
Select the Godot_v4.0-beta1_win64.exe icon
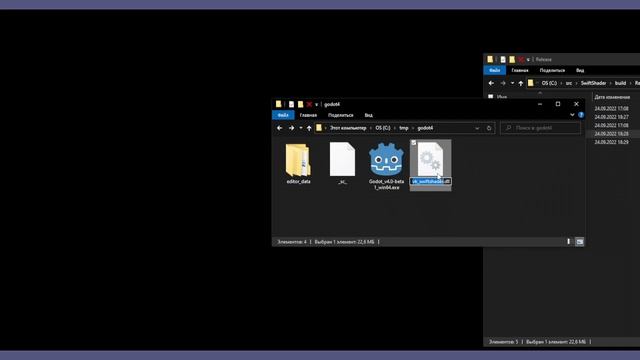tap(386, 160)
